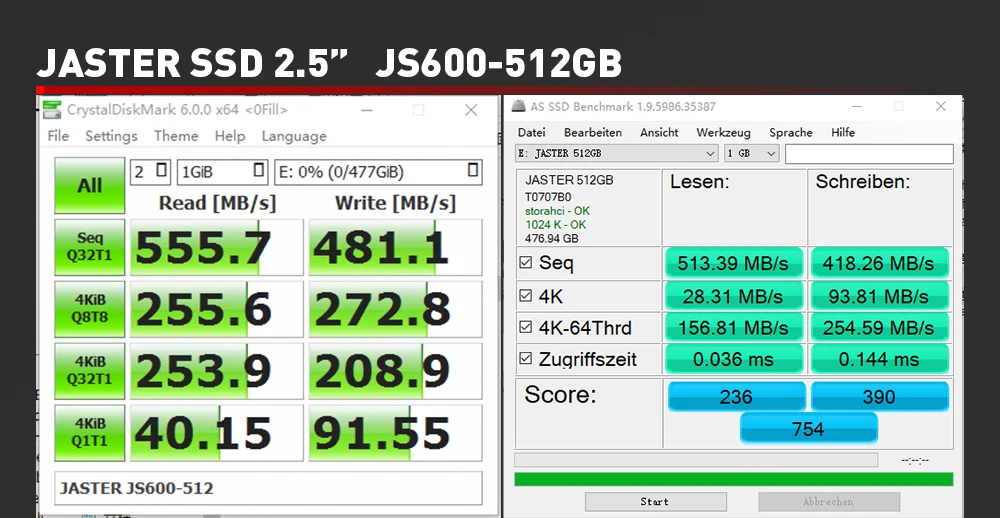
Task: Click Seq write result 481.1
Action: click(x=395, y=248)
